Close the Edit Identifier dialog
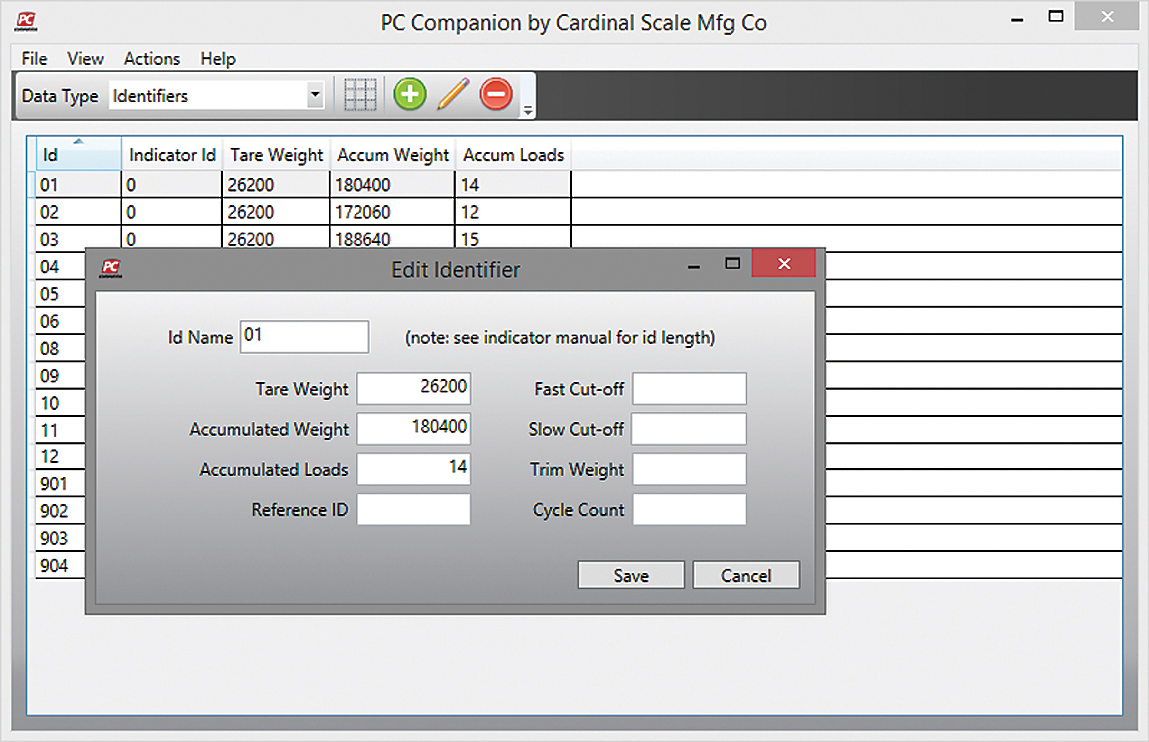 click(x=783, y=264)
